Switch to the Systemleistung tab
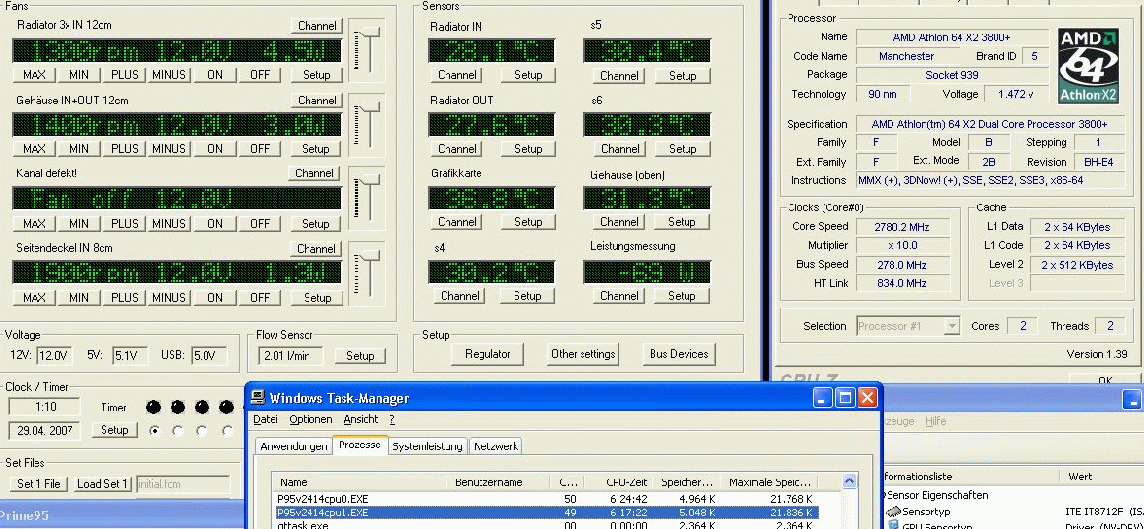Screen dimensions: 1144x529 [428, 446]
